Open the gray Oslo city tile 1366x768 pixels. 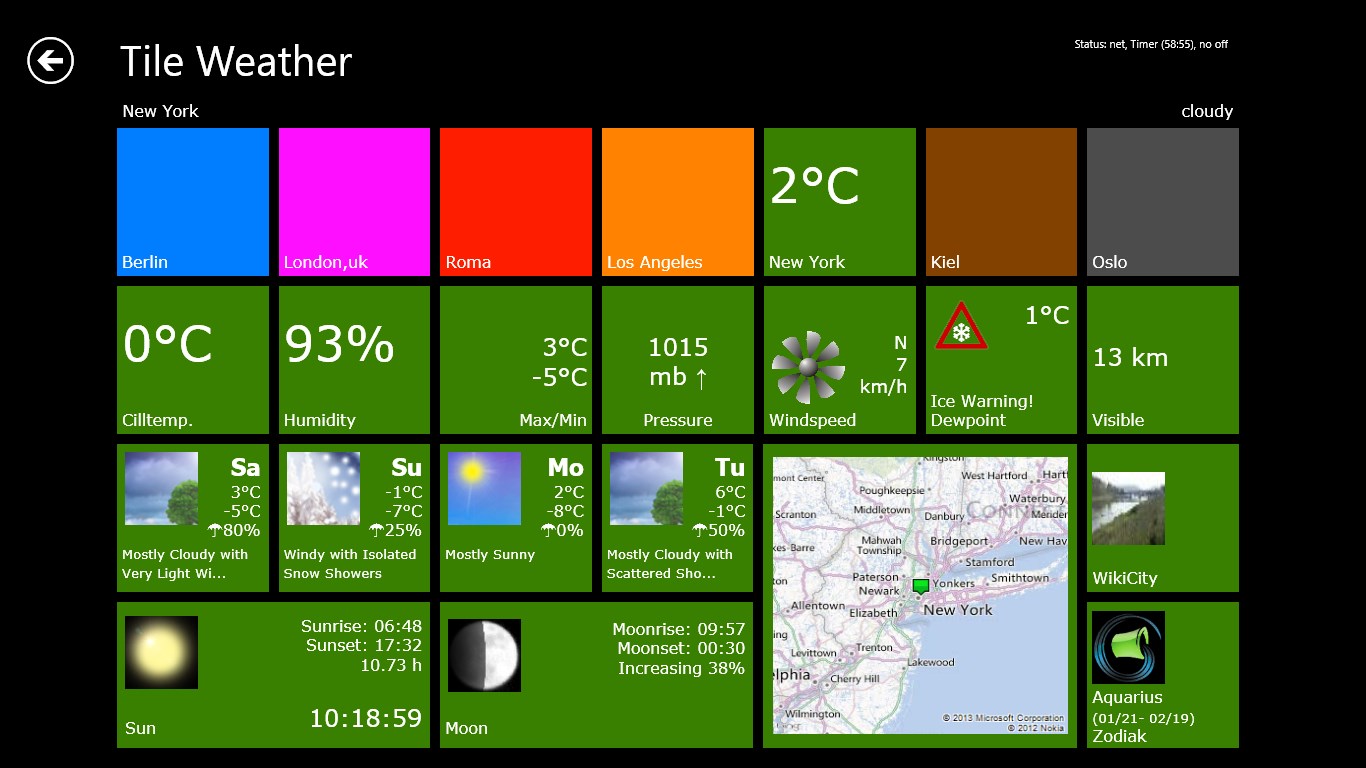click(1162, 201)
